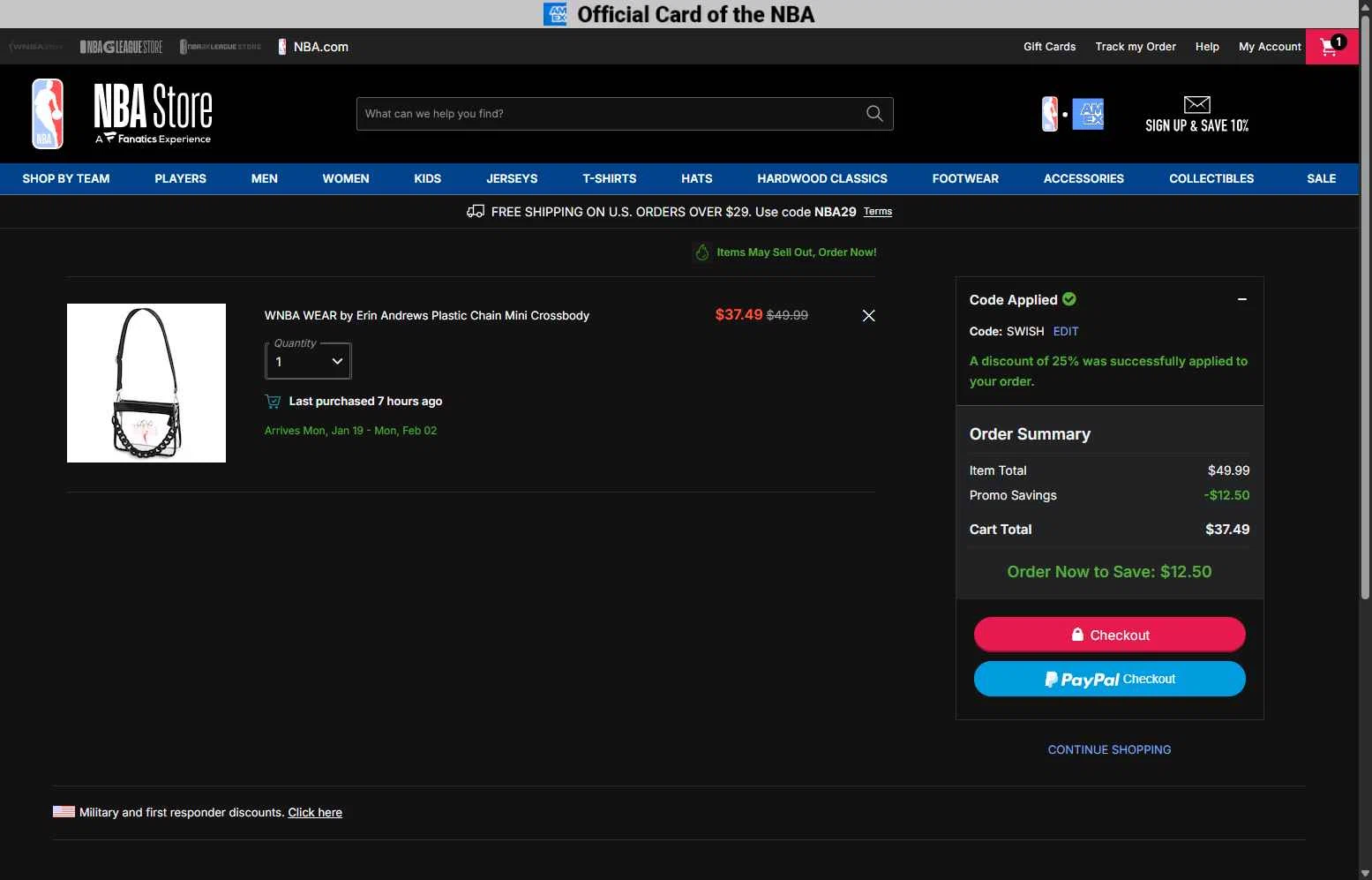Click the American flag icon
The width and height of the screenshot is (1372, 880).
(x=64, y=812)
